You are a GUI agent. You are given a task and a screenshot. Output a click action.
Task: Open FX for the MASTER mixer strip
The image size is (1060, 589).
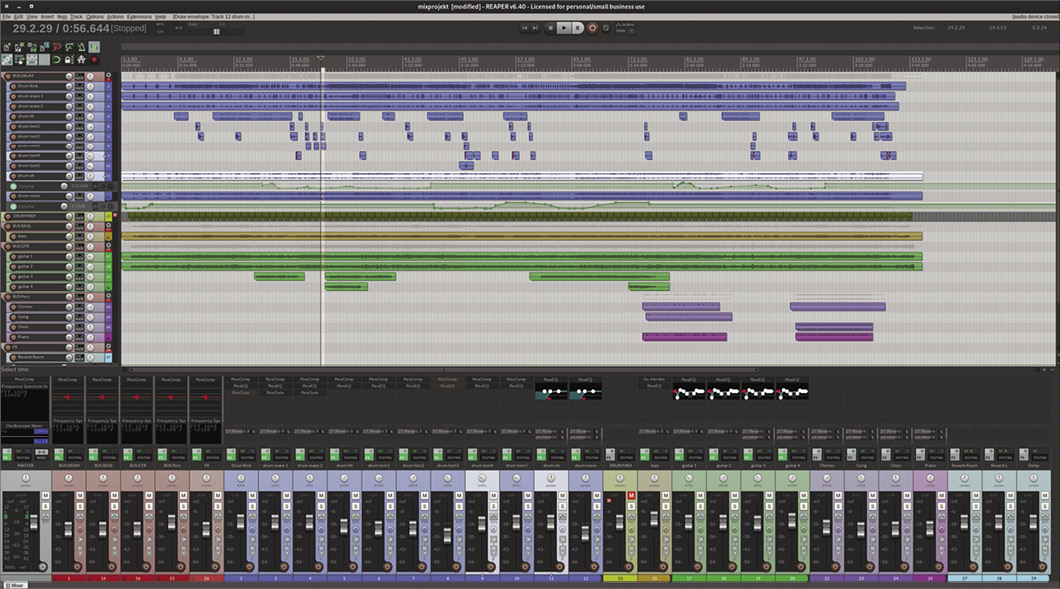(7, 455)
